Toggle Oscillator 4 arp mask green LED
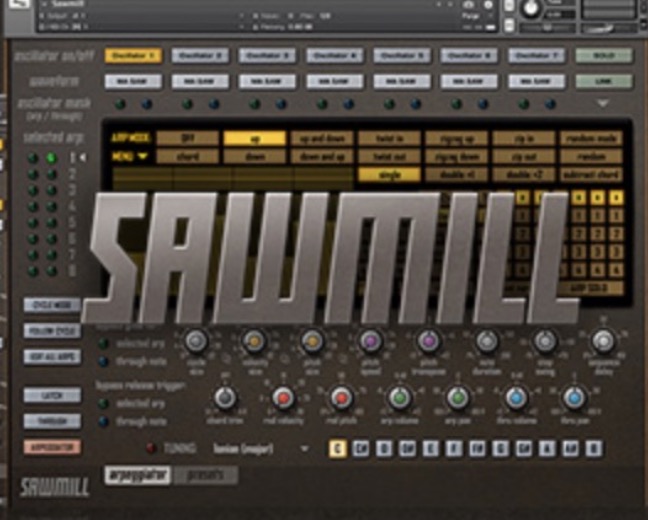Viewport: 648px width, 520px height. [x=322, y=104]
